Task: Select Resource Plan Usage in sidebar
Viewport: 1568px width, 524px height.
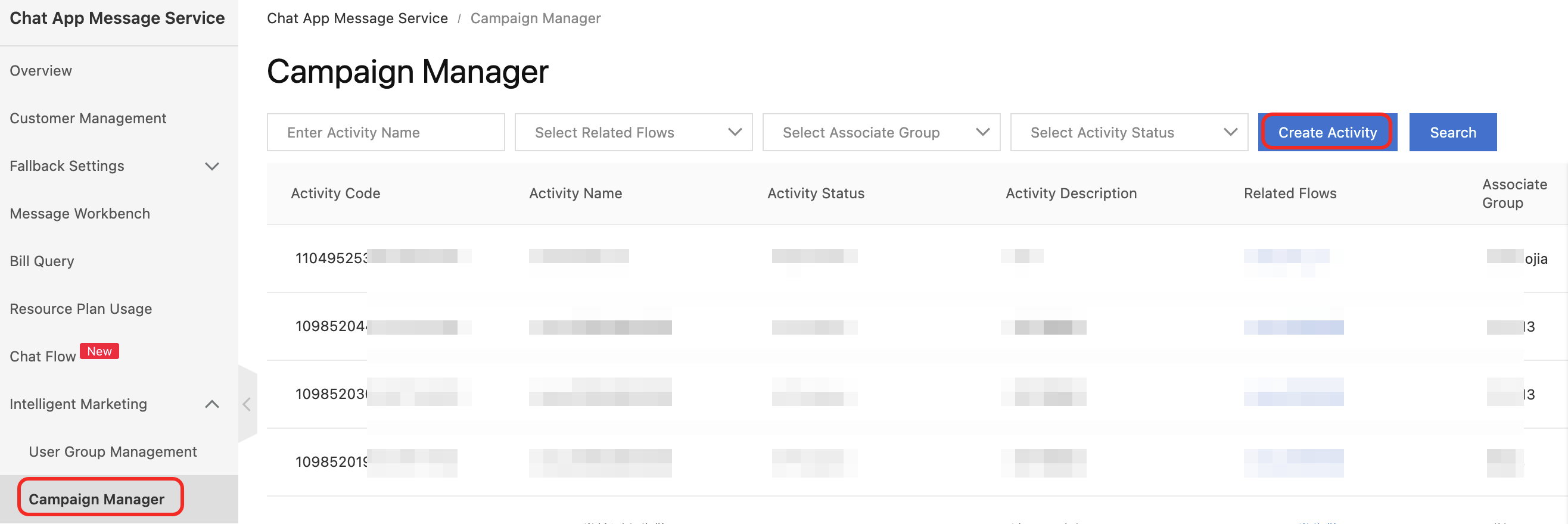Action: click(81, 309)
